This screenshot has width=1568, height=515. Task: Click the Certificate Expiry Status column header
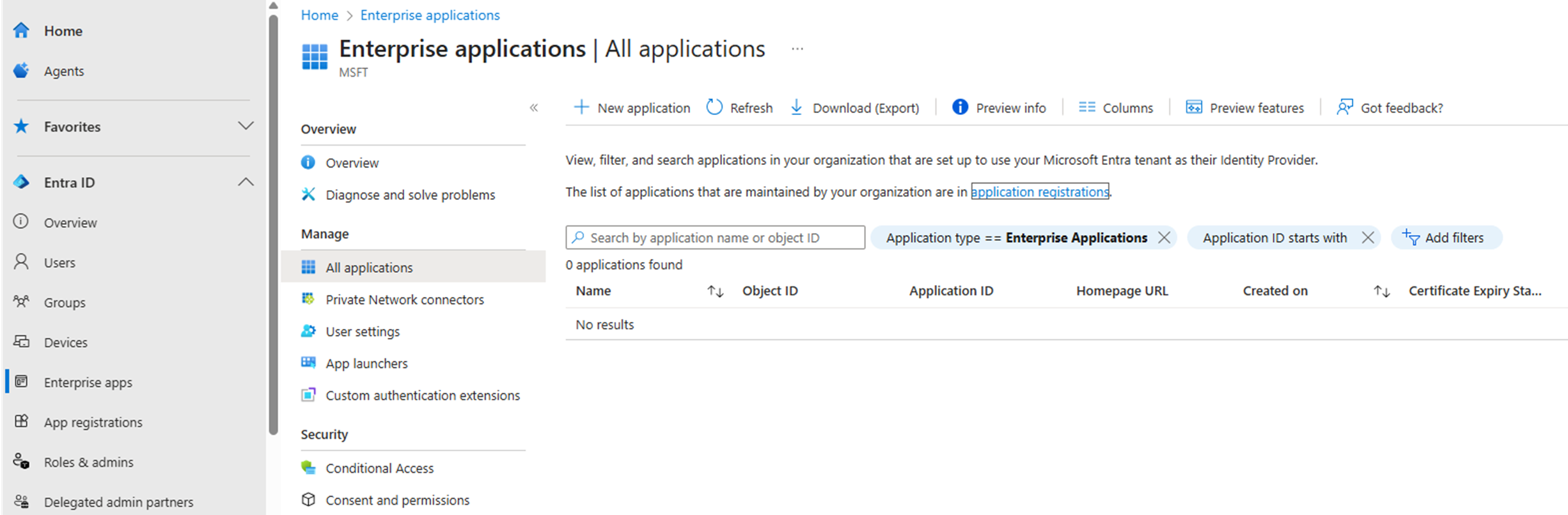click(x=1475, y=291)
